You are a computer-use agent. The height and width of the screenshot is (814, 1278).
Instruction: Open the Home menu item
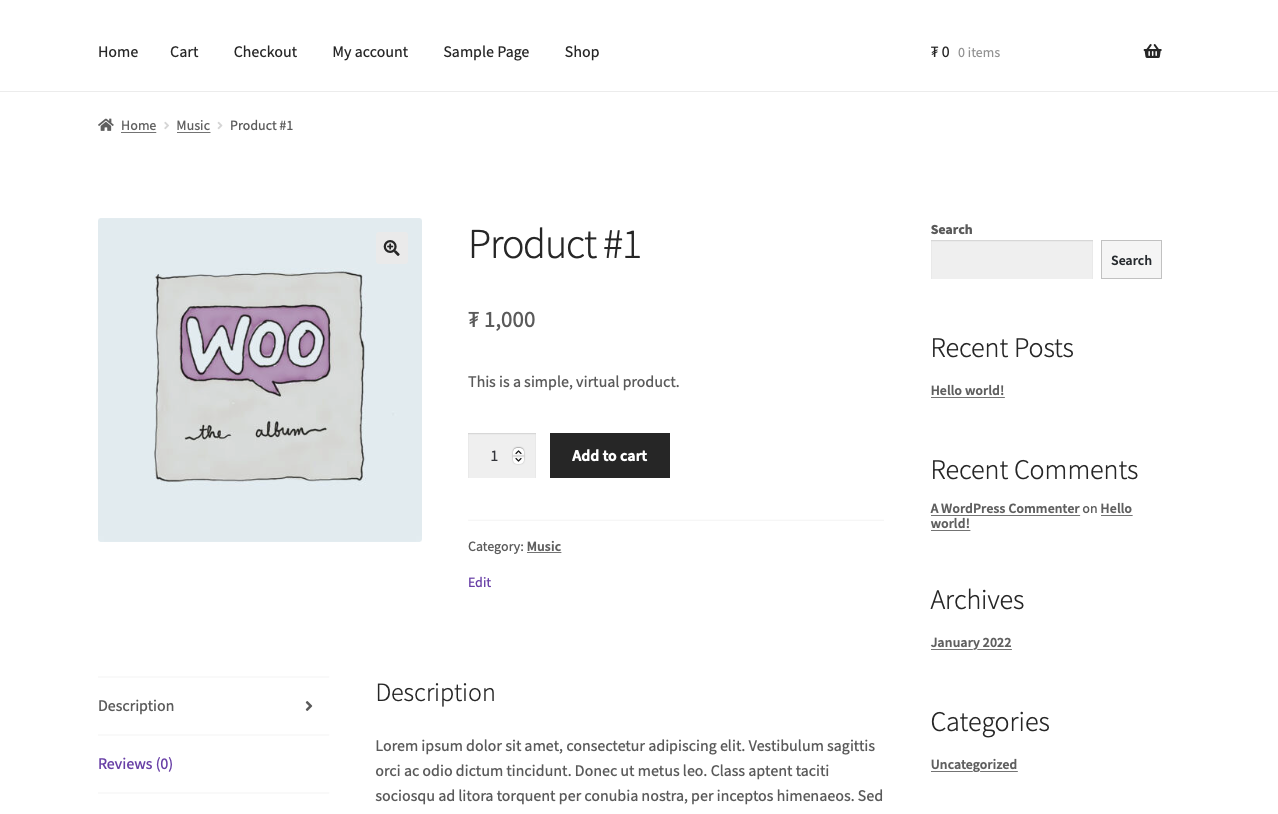[x=118, y=51]
